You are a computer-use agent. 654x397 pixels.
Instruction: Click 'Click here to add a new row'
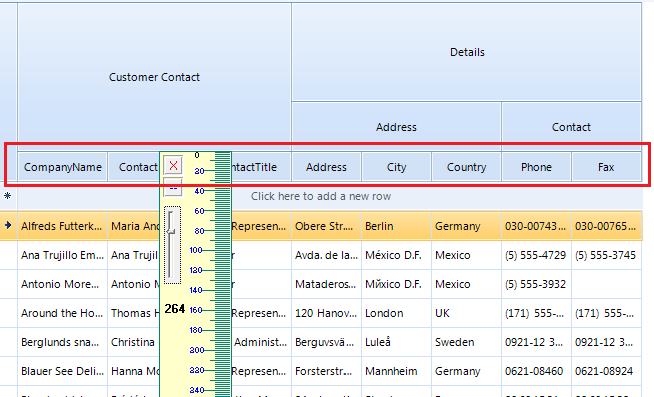[x=321, y=196]
